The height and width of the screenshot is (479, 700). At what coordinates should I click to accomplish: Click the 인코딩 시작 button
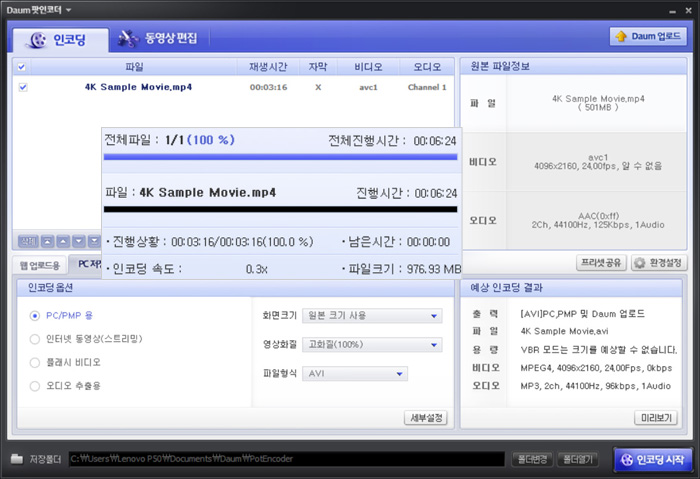(652, 459)
